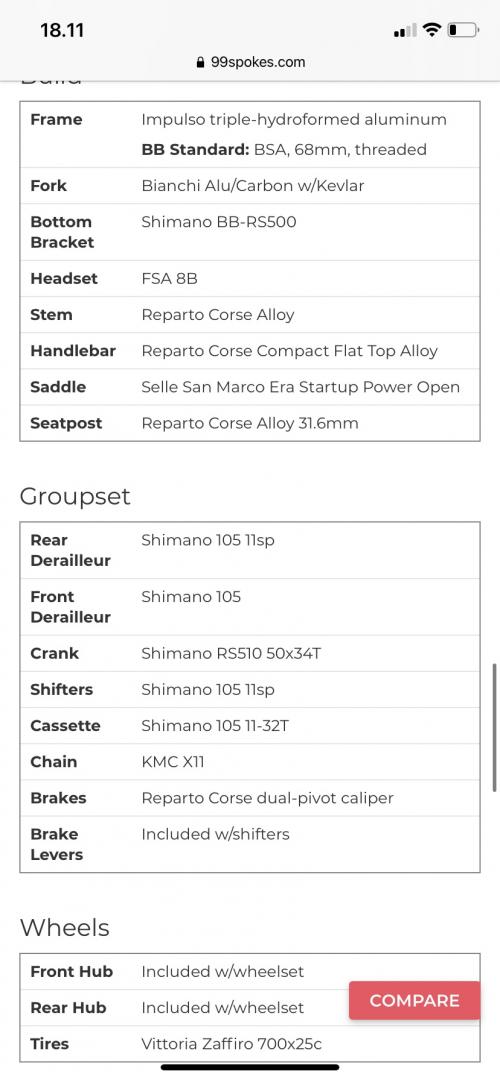Screen dimensions: 500x1080
Task: Tap the Shimano BB-RS500 bottom bracket value
Action: pos(219,222)
